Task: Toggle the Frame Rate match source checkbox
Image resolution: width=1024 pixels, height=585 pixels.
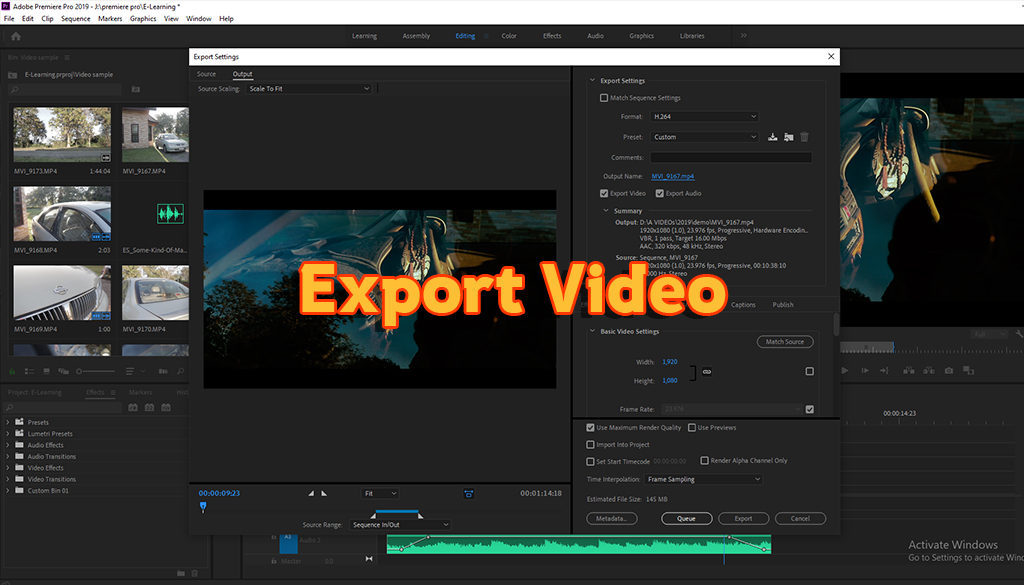Action: pos(810,409)
